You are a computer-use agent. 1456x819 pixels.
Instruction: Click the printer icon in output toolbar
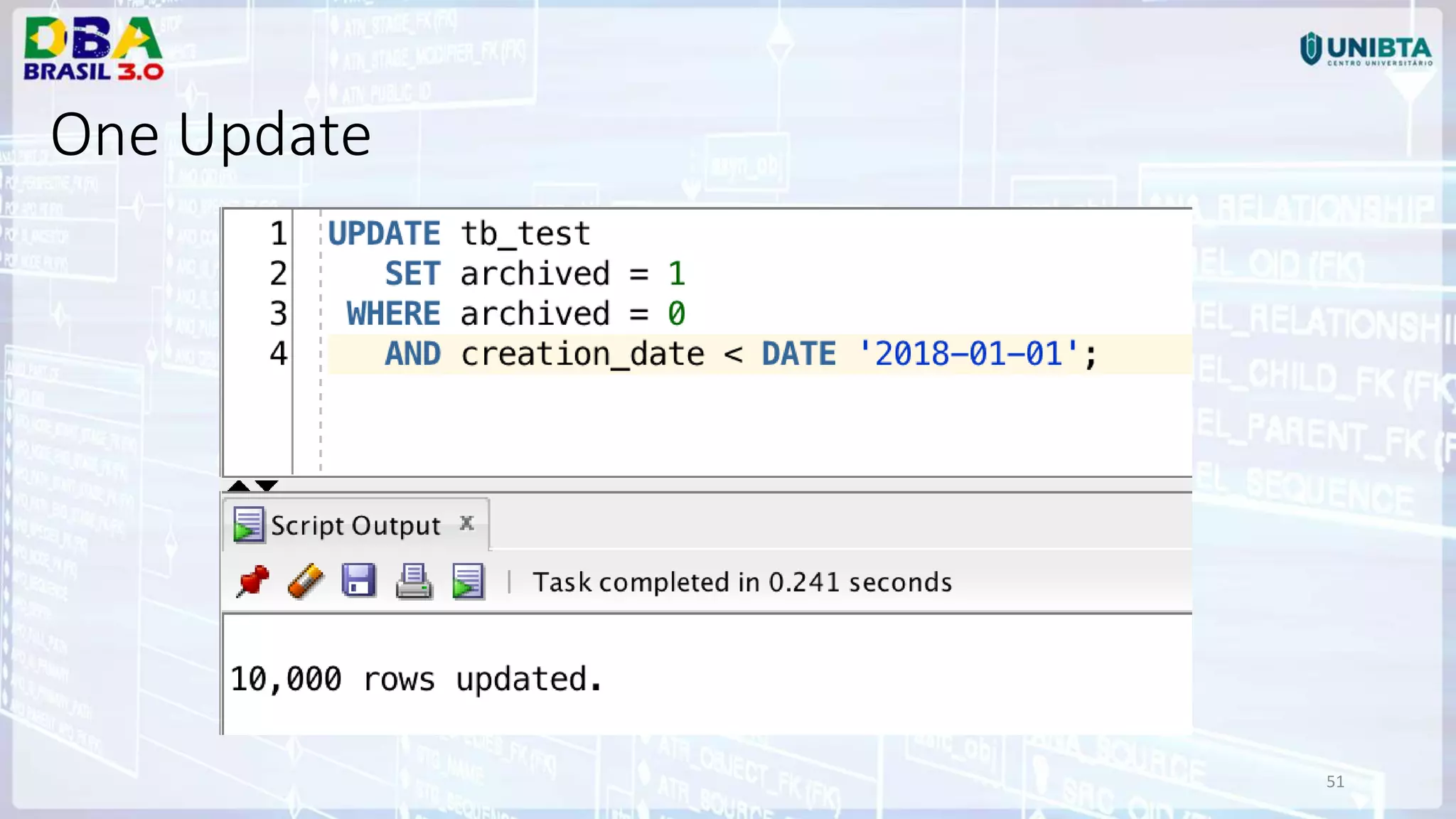[414, 582]
